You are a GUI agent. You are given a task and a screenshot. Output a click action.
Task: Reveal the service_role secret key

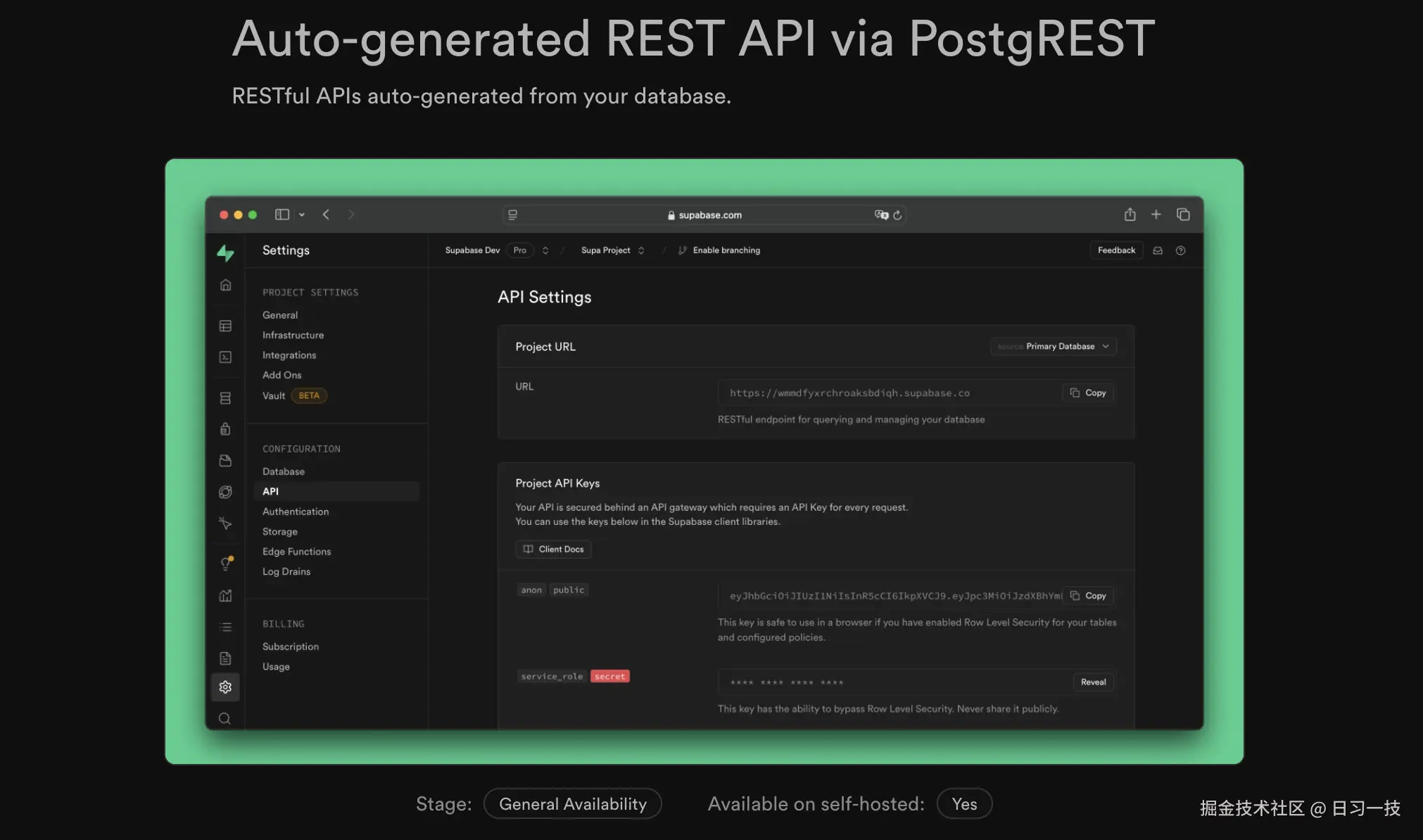(1093, 682)
